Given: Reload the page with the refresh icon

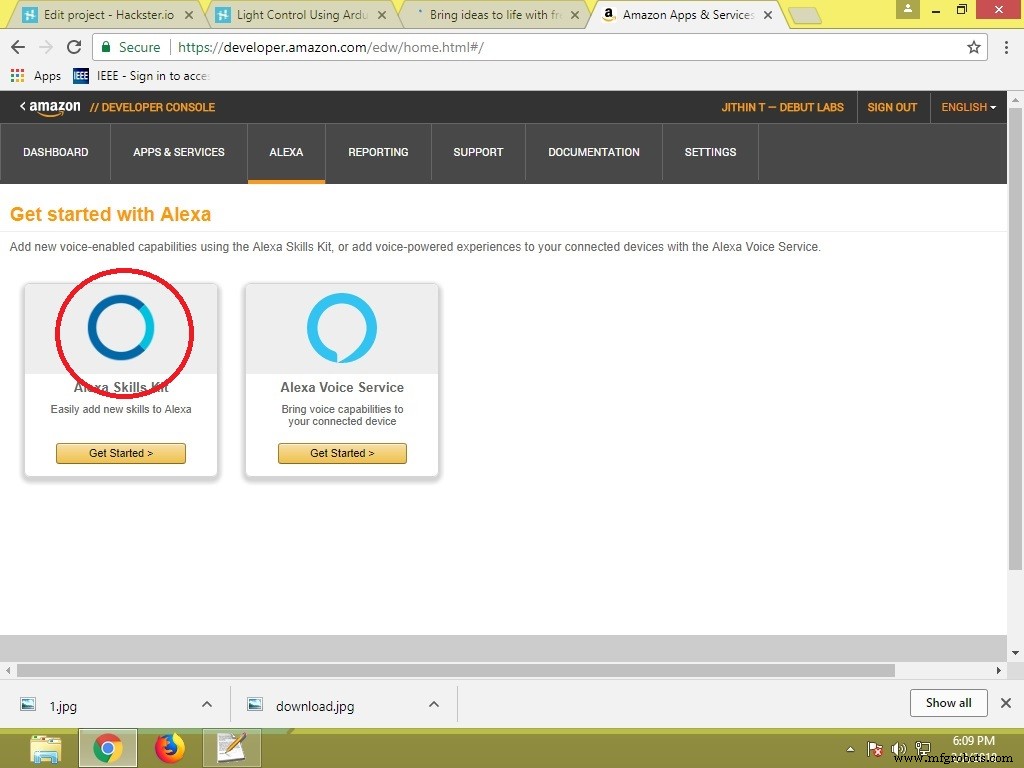Looking at the screenshot, I should pos(74,47).
